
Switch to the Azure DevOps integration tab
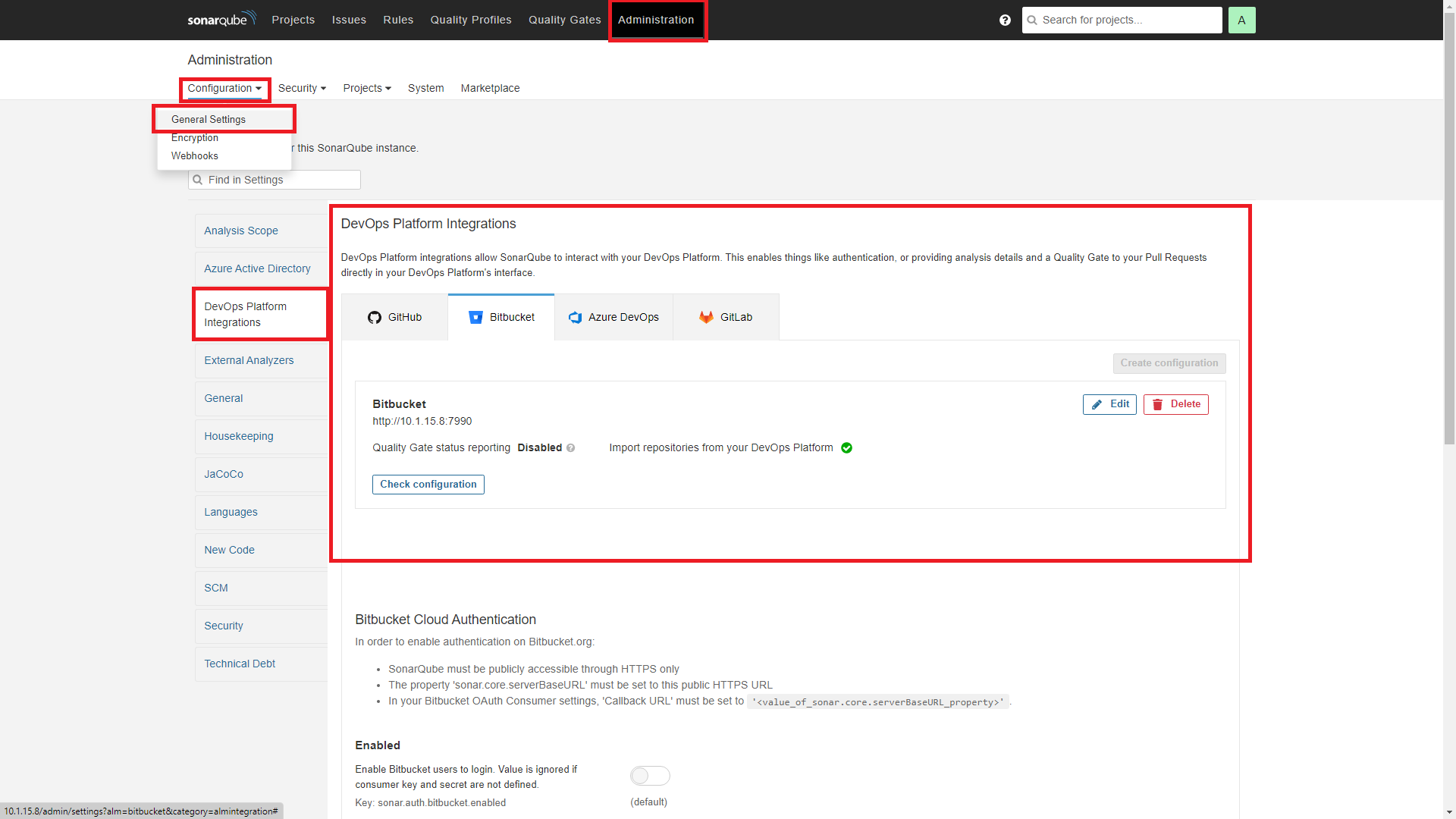click(614, 317)
